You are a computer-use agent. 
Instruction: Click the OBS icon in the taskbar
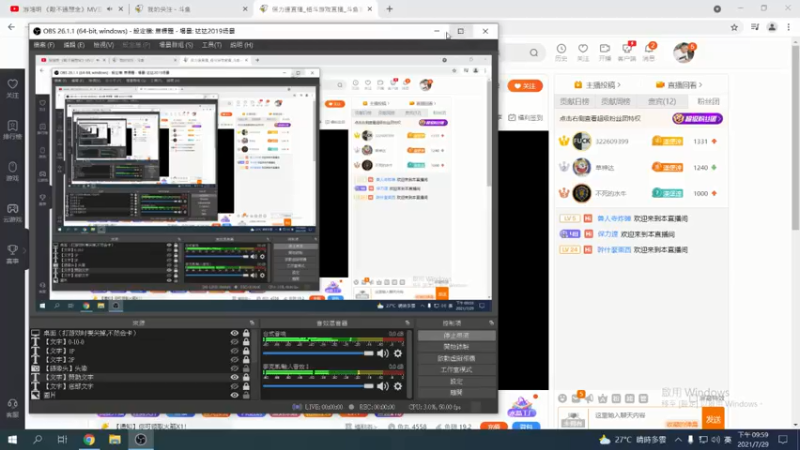(x=141, y=439)
